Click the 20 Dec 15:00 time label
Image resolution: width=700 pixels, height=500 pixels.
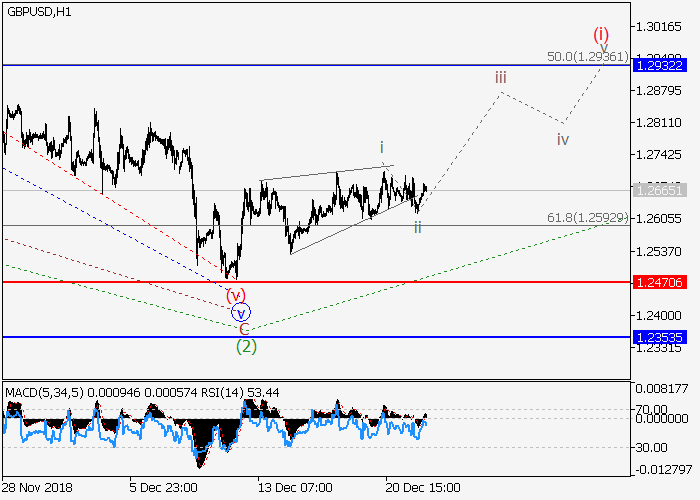tap(423, 488)
